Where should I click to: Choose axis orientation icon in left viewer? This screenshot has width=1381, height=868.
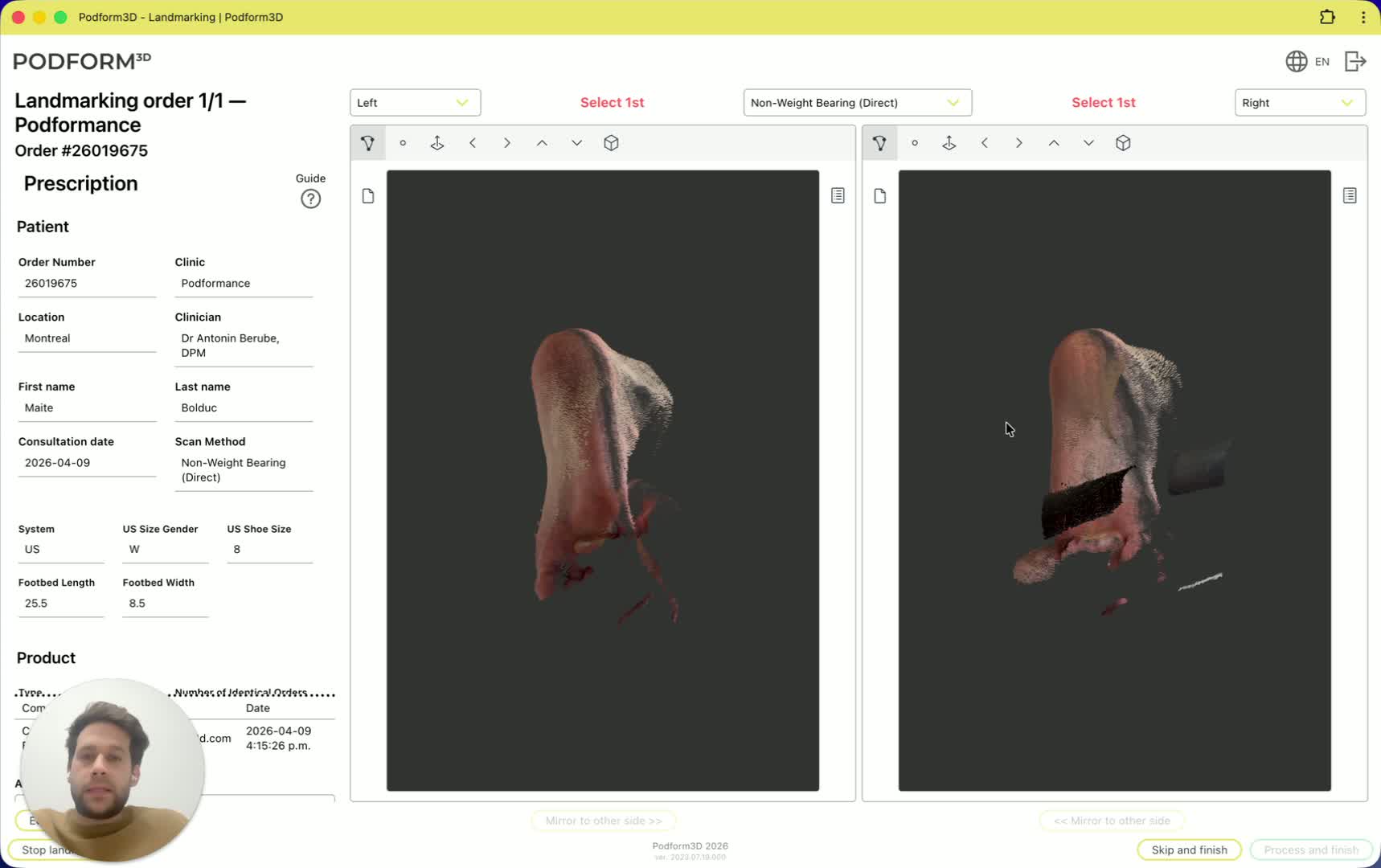pyautogui.click(x=437, y=143)
